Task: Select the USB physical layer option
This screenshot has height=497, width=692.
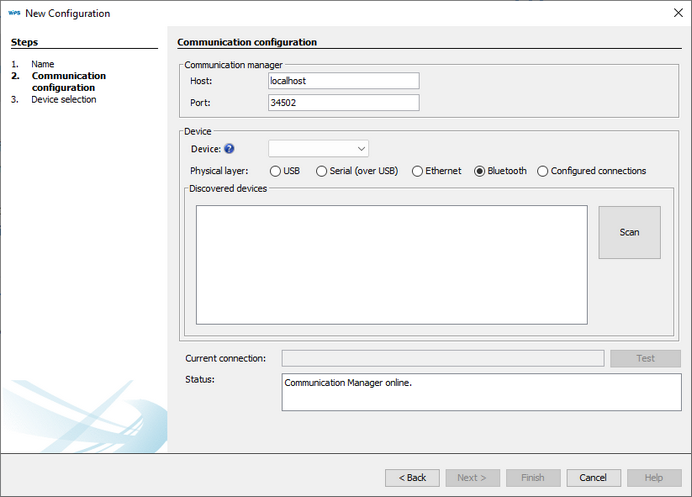Action: click(x=274, y=171)
